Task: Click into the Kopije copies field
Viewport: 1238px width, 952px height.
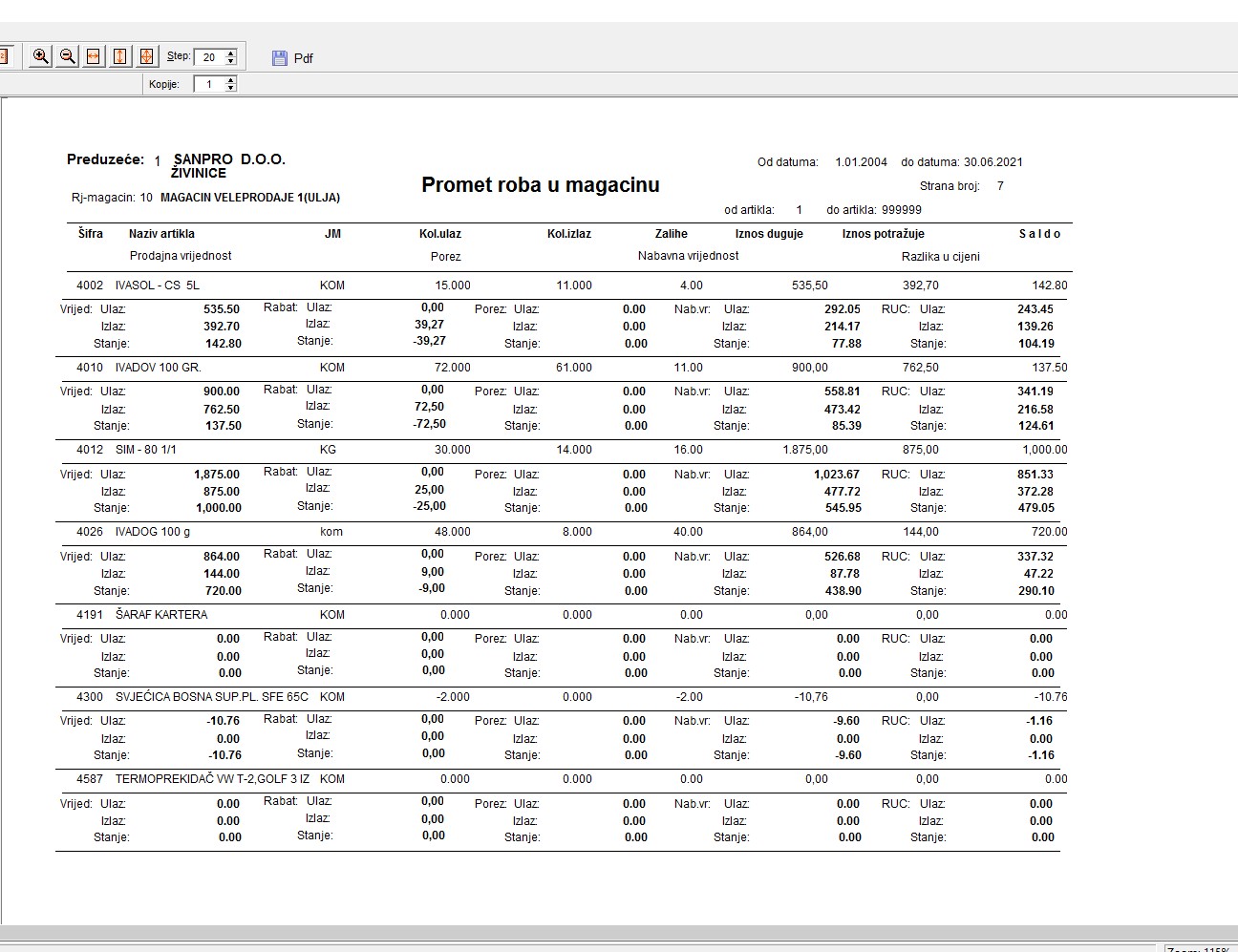Action: 209,84
